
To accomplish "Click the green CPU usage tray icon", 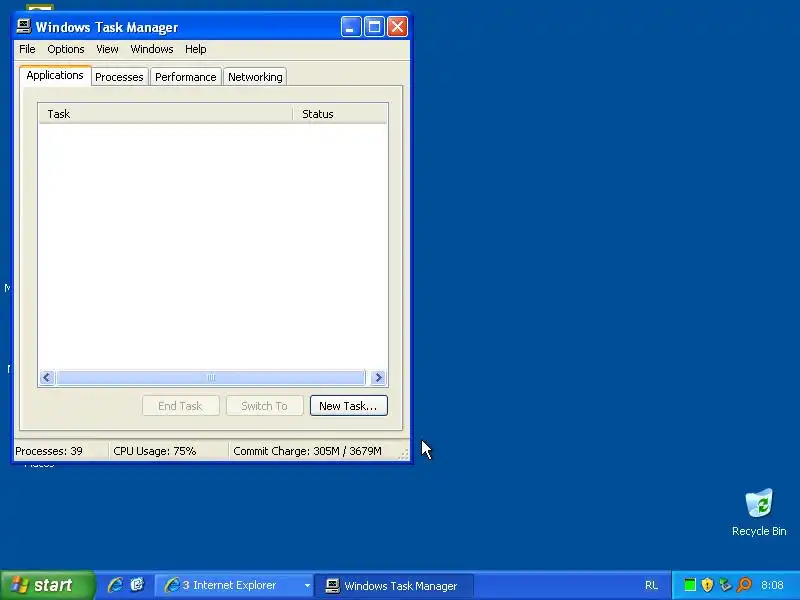I will 689,585.
